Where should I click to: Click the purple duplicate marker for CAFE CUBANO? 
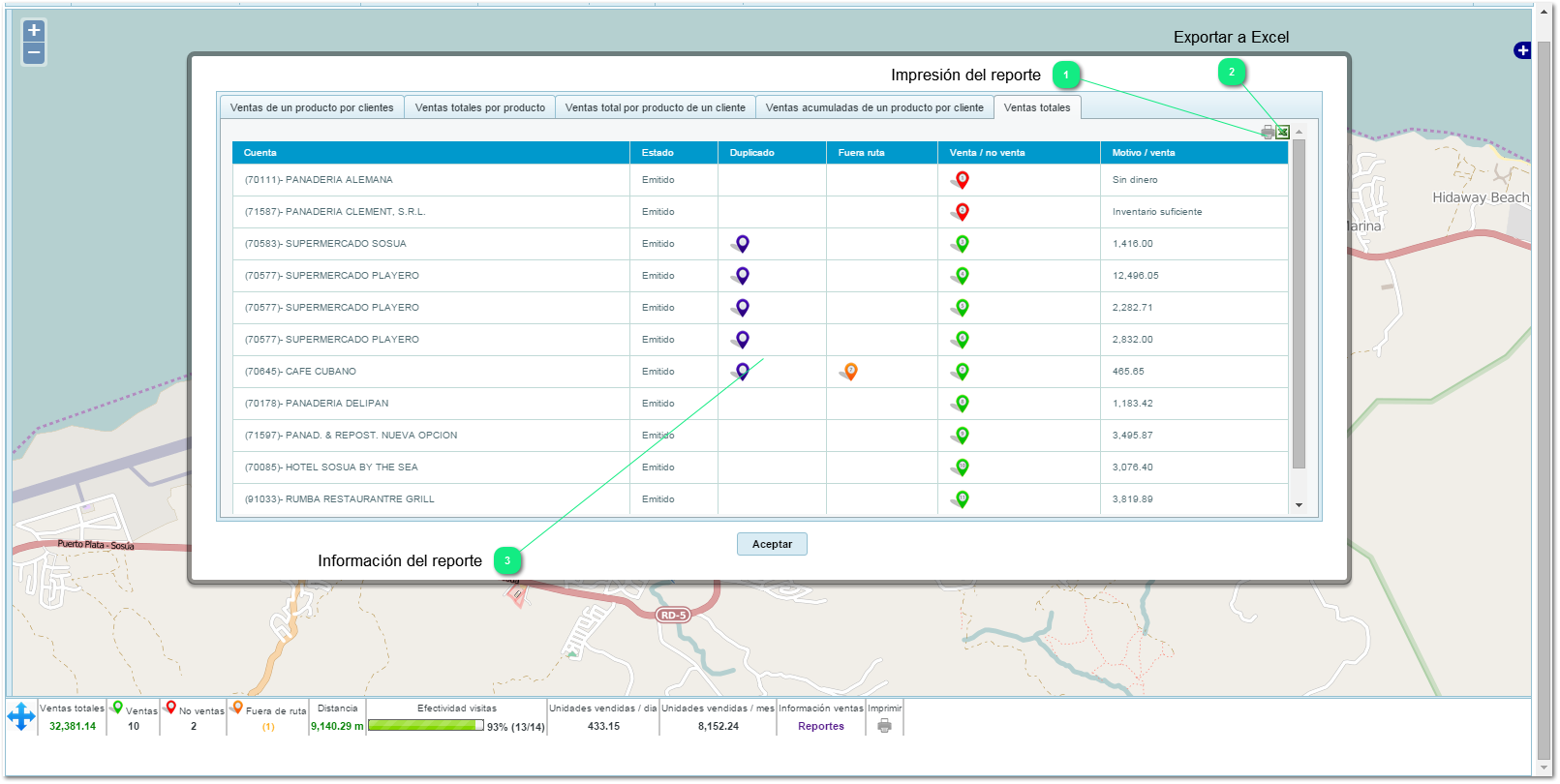[x=741, y=372]
